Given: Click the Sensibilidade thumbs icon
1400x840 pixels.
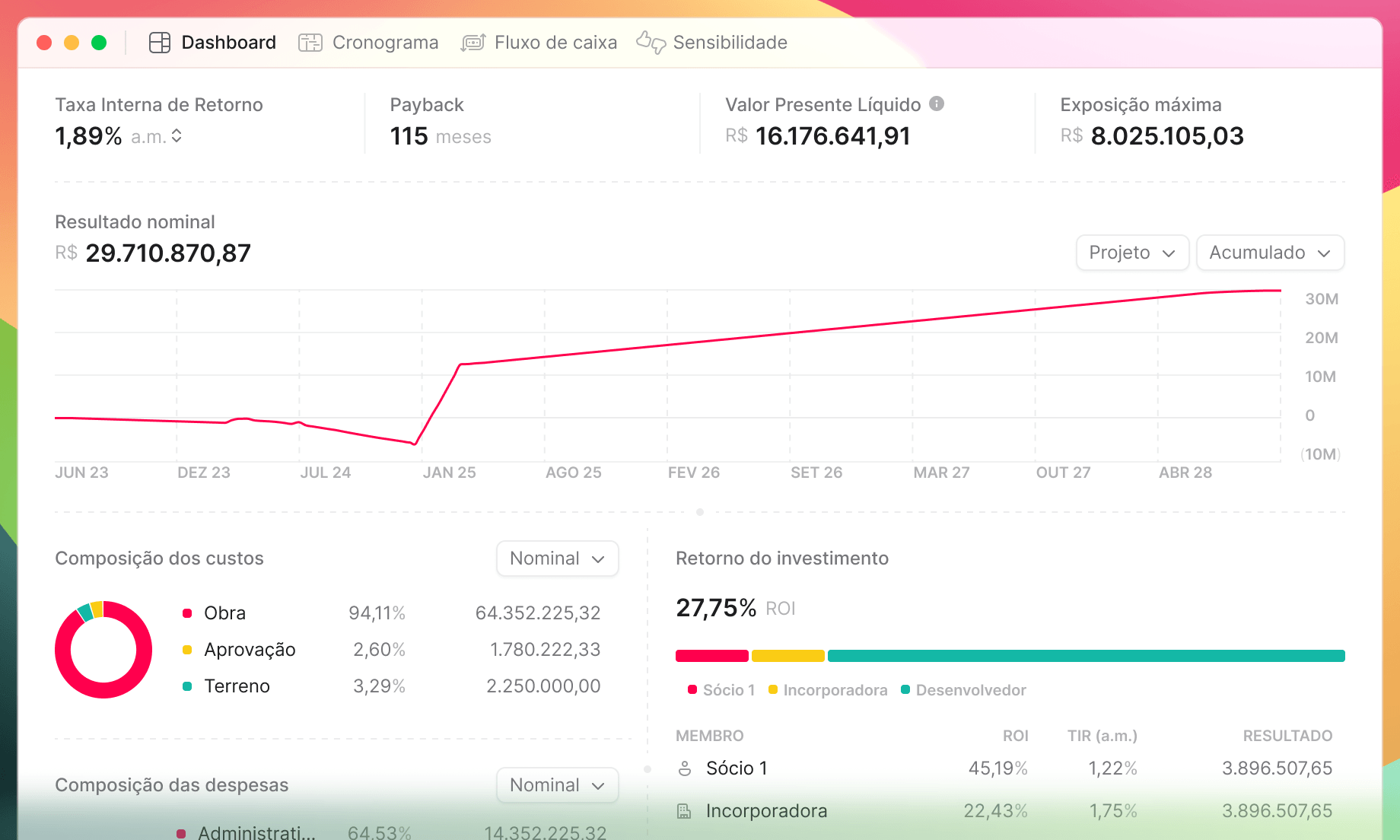Looking at the screenshot, I should point(651,42).
